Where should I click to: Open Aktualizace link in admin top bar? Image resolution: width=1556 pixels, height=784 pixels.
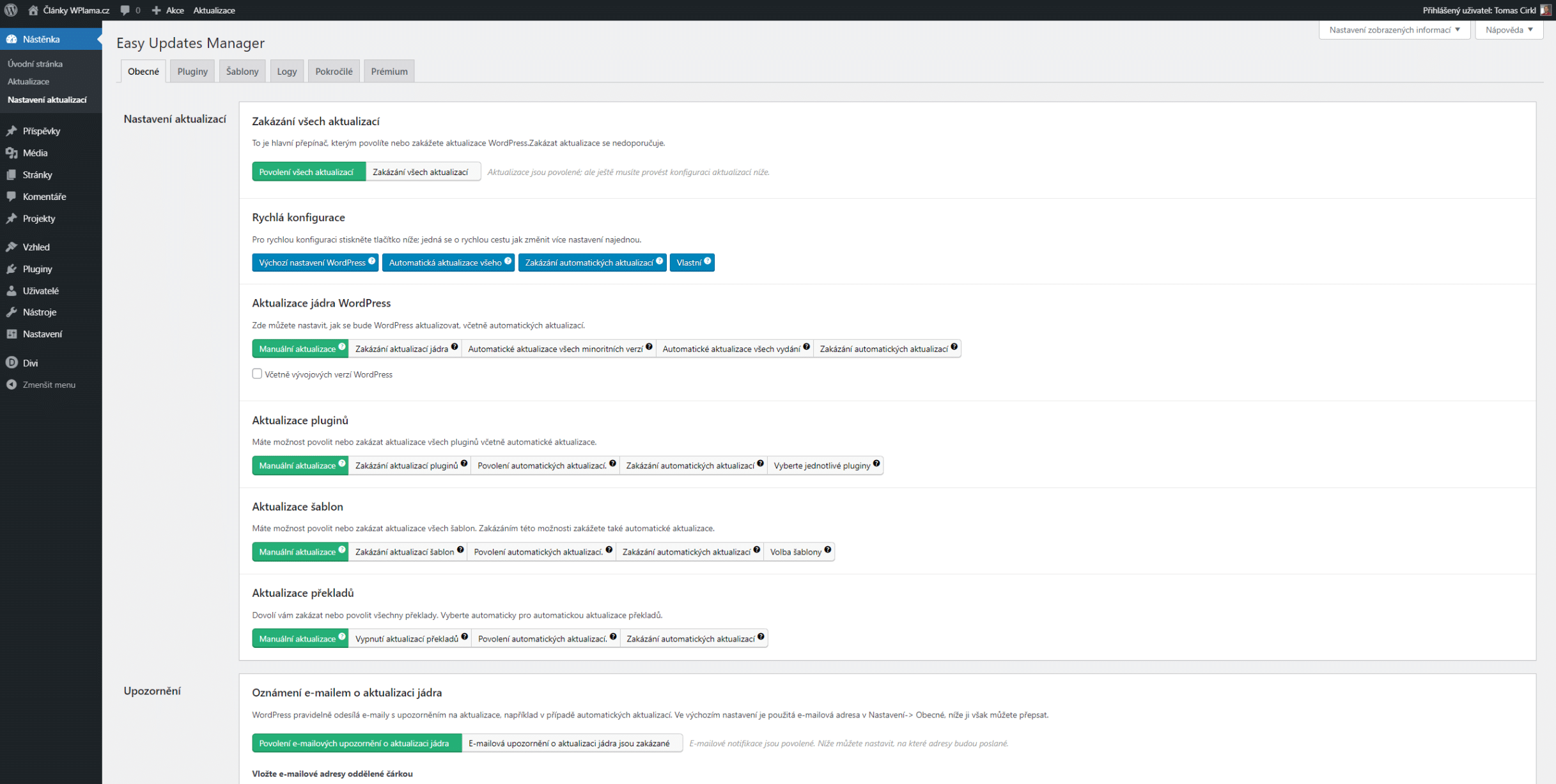pyautogui.click(x=214, y=10)
